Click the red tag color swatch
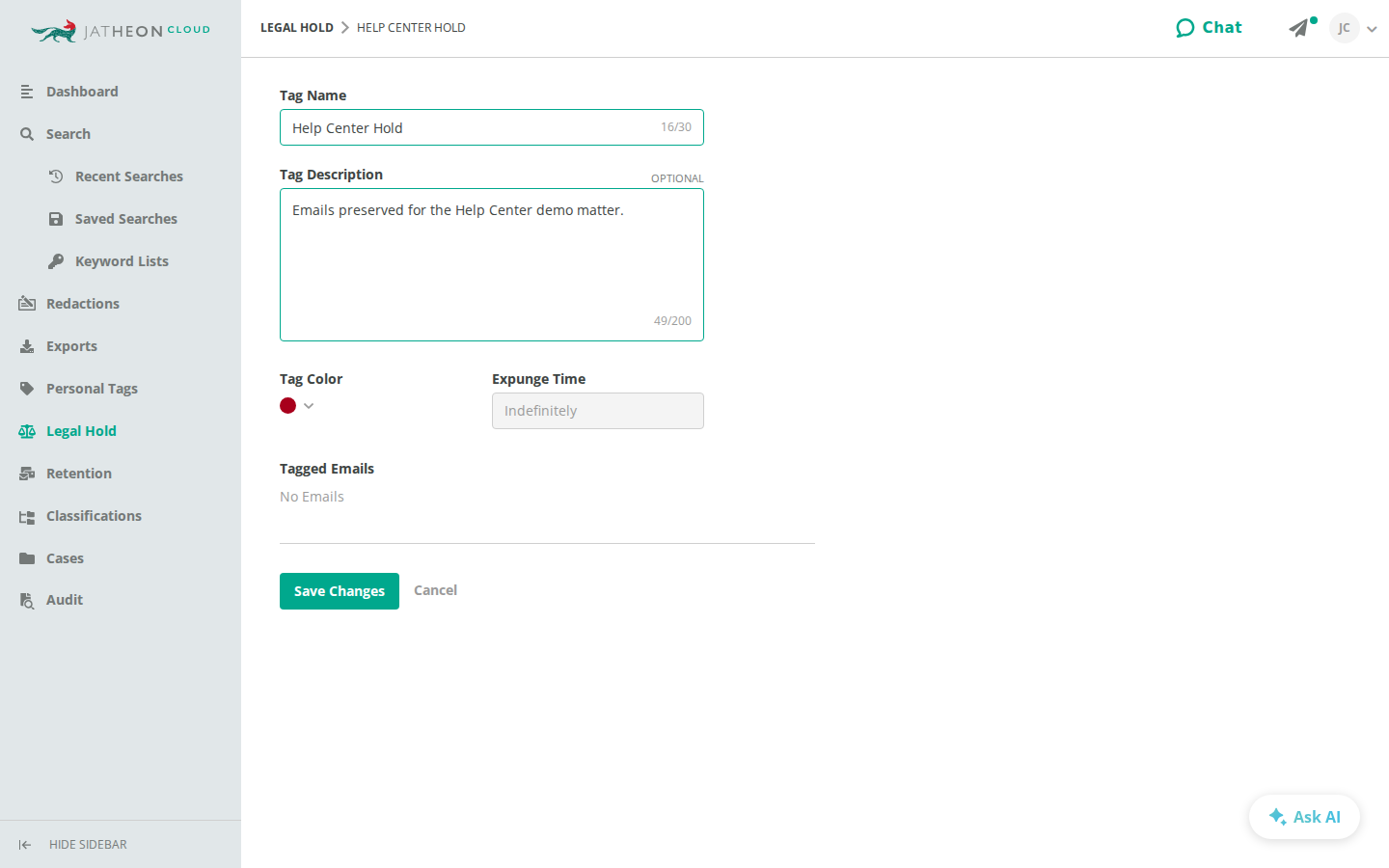 [287, 406]
